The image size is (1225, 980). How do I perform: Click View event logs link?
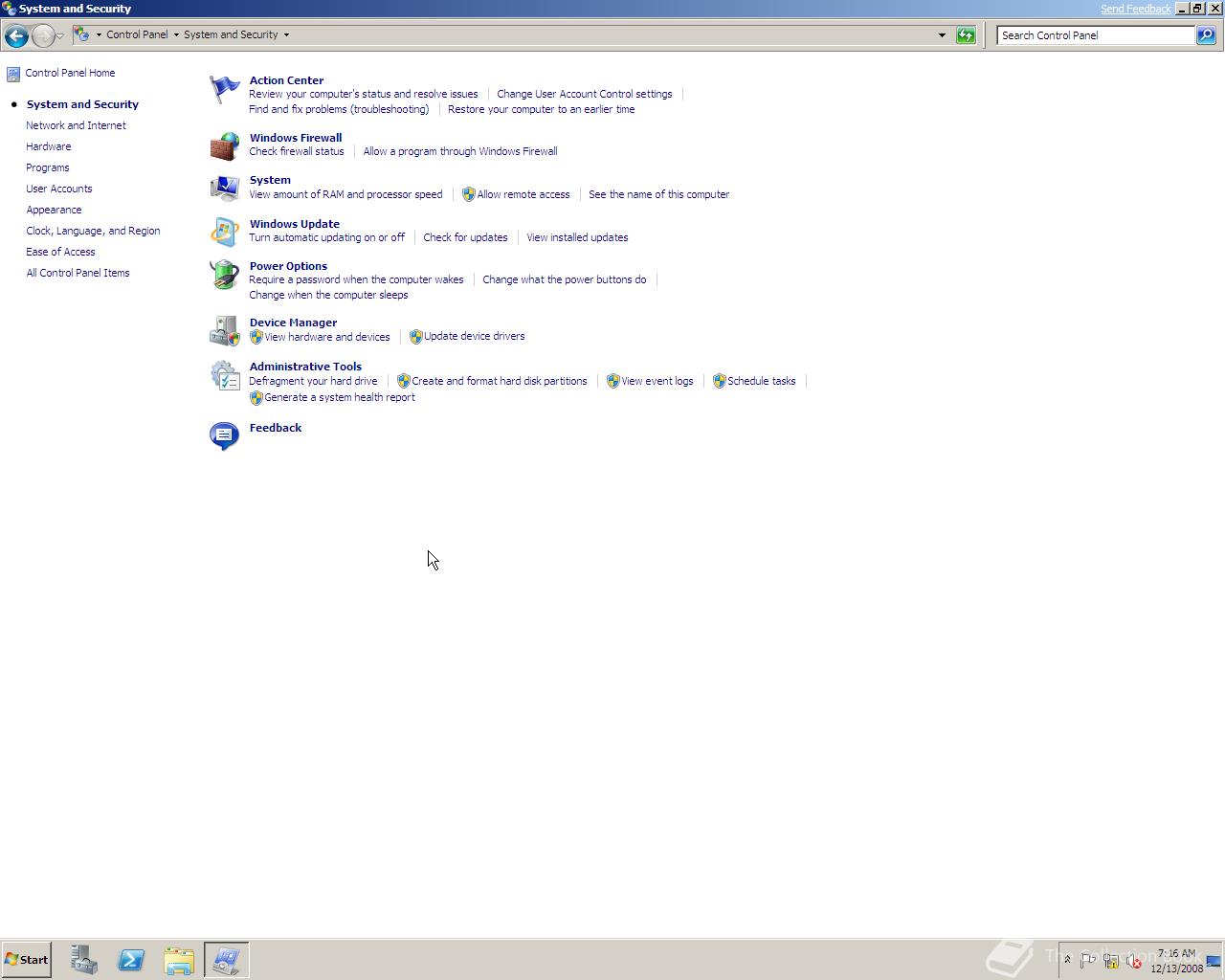(657, 381)
